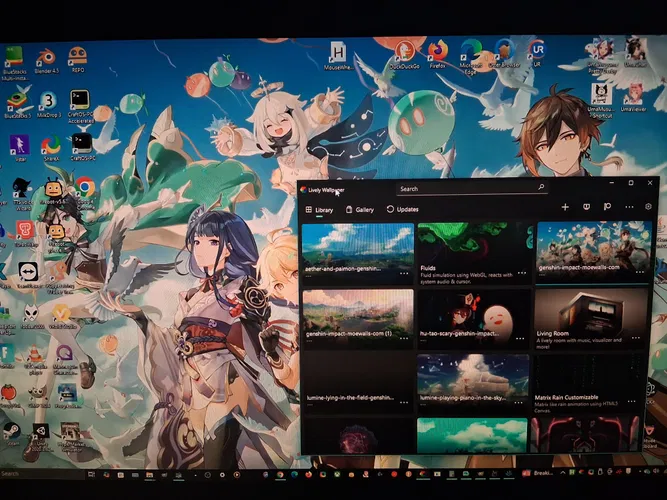Viewport: 667px width, 500px height.
Task: Open options menu on Fluids card
Action: click(522, 273)
